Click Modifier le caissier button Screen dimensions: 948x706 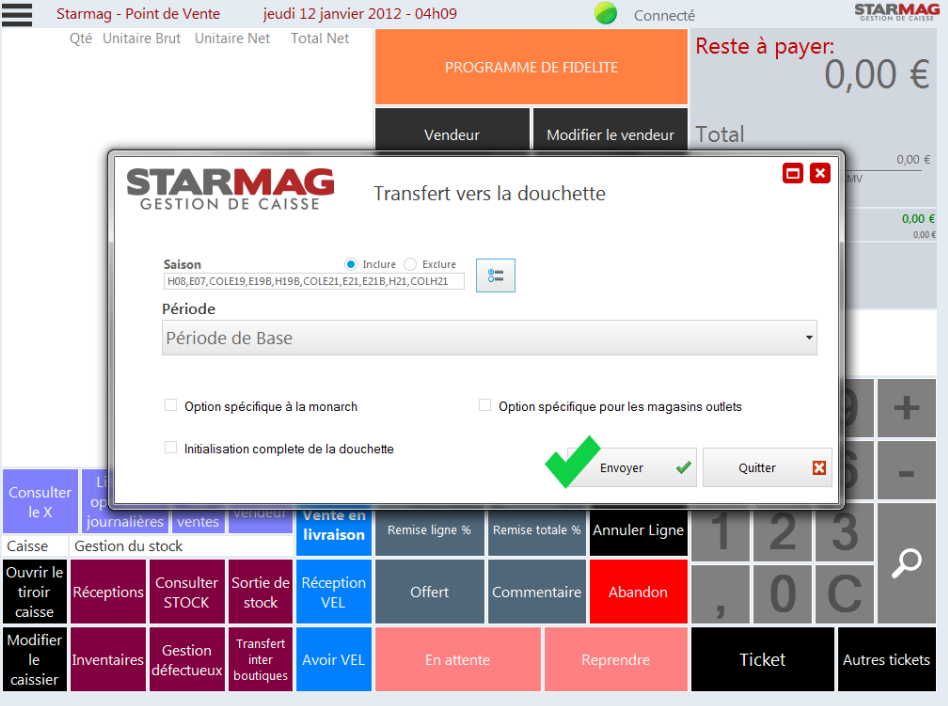coord(34,659)
